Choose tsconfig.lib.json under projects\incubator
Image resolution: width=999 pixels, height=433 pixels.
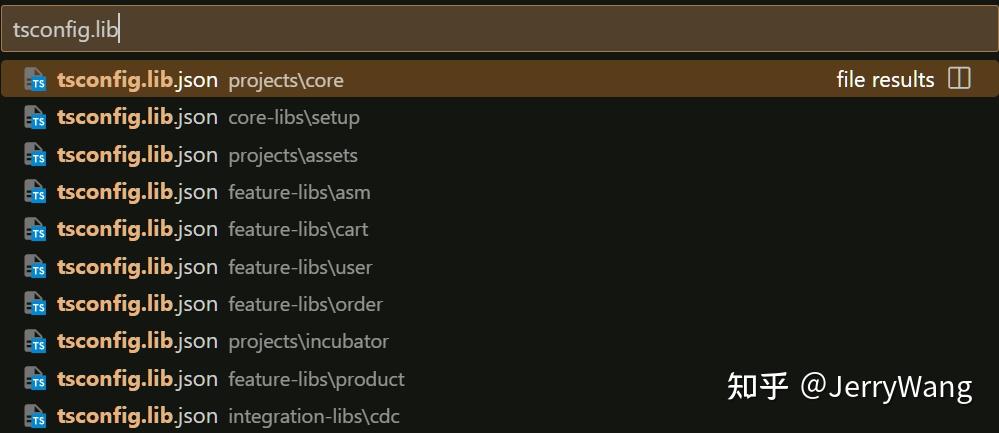[137, 341]
